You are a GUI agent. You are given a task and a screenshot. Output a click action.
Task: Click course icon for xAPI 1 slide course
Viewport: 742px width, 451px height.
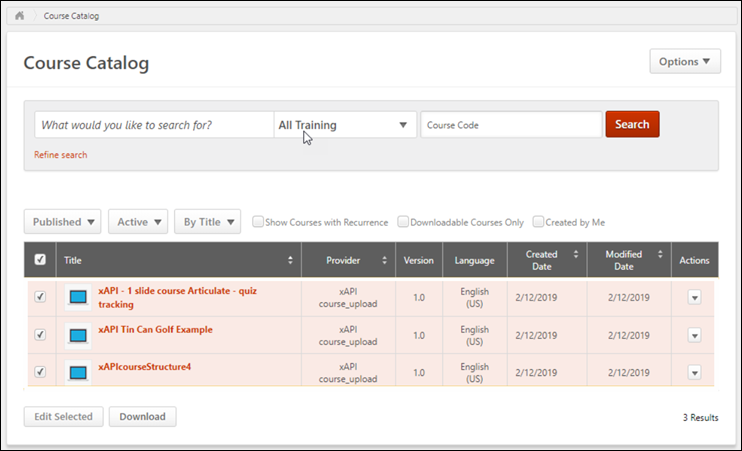pyautogui.click(x=78, y=297)
